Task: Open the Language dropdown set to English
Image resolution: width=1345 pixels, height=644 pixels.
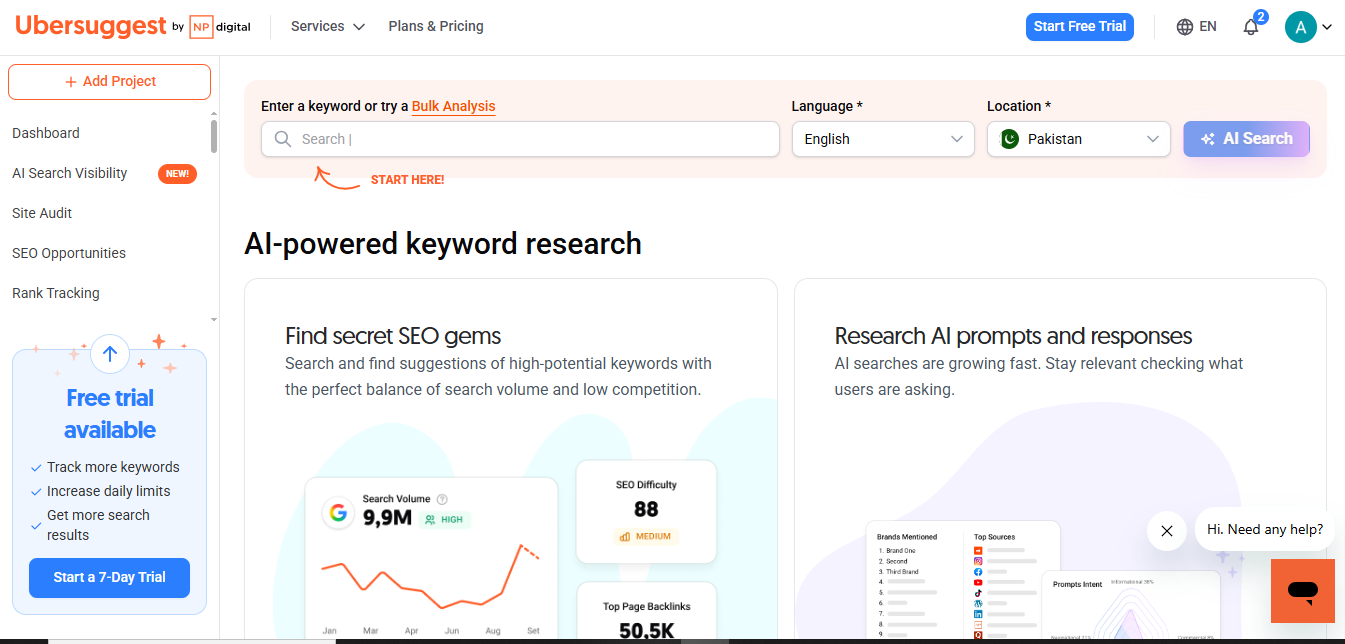Action: tap(883, 139)
